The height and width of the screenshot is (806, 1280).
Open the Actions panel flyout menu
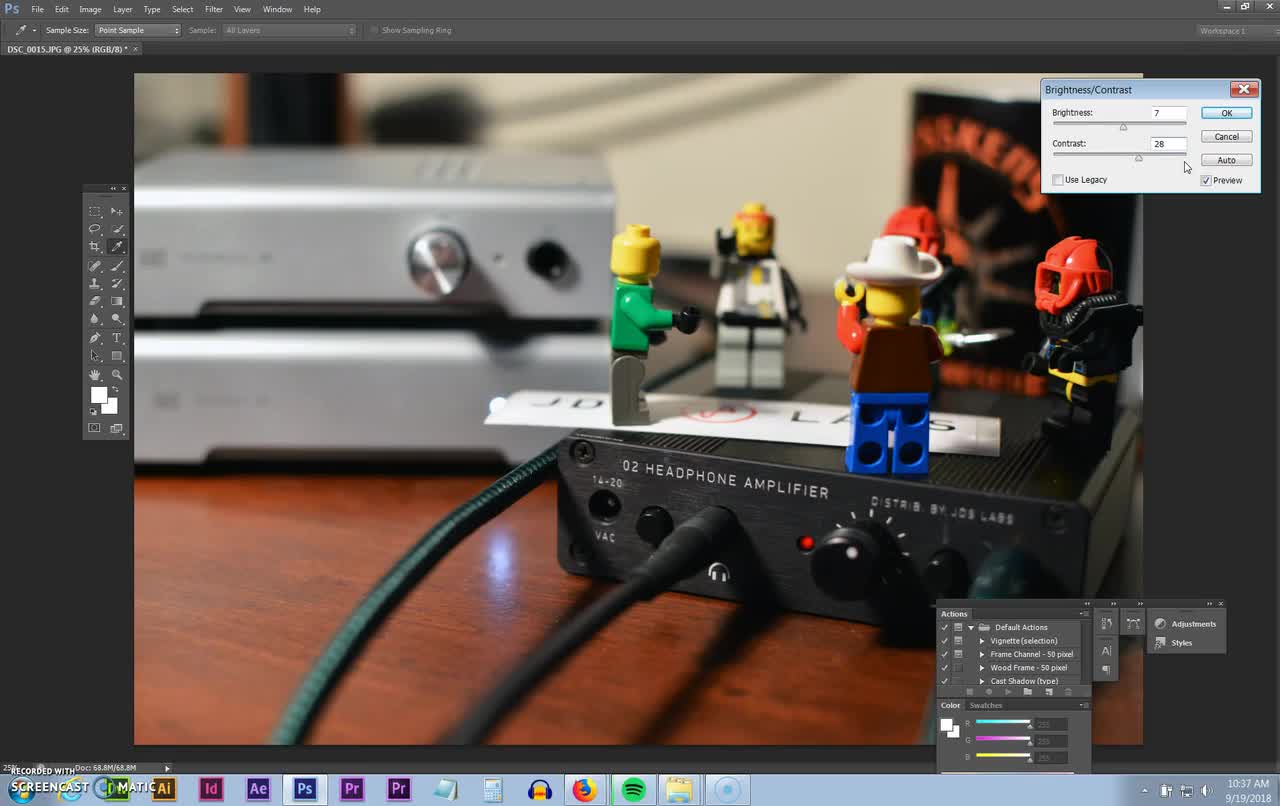pos(1085,613)
